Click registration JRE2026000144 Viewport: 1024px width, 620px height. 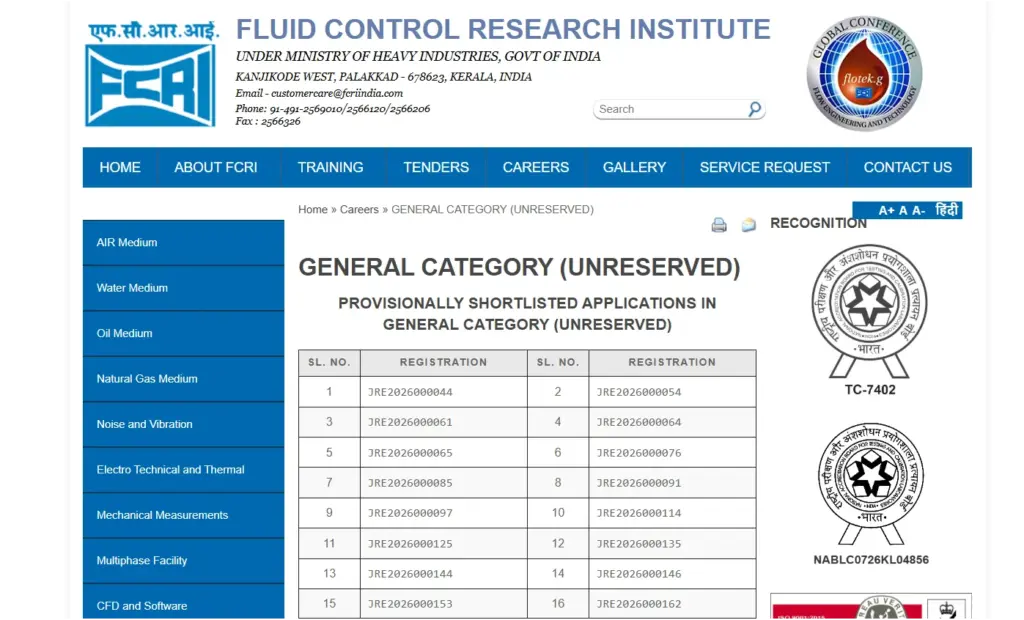pos(410,574)
